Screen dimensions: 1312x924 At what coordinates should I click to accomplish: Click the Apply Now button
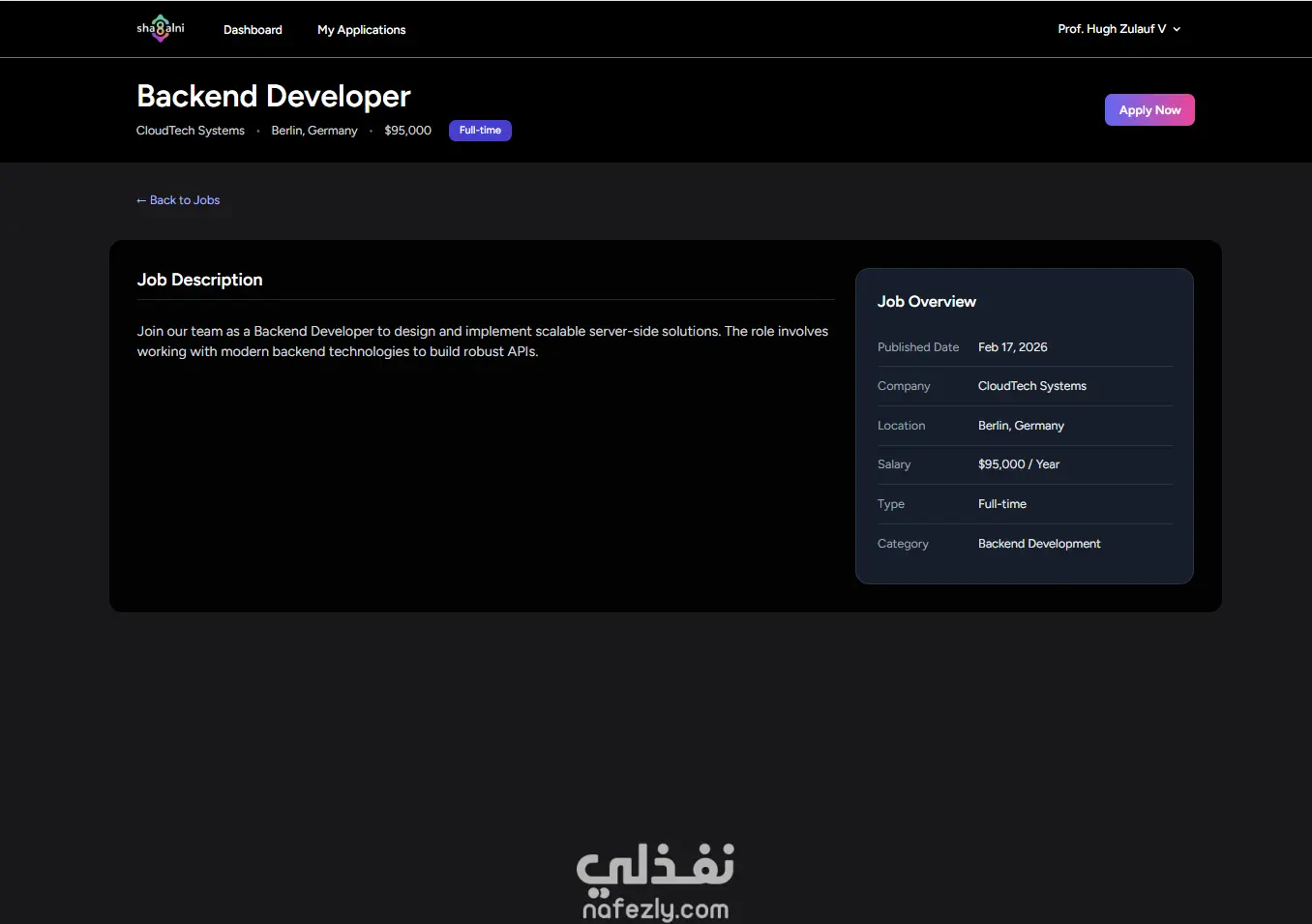(1149, 110)
